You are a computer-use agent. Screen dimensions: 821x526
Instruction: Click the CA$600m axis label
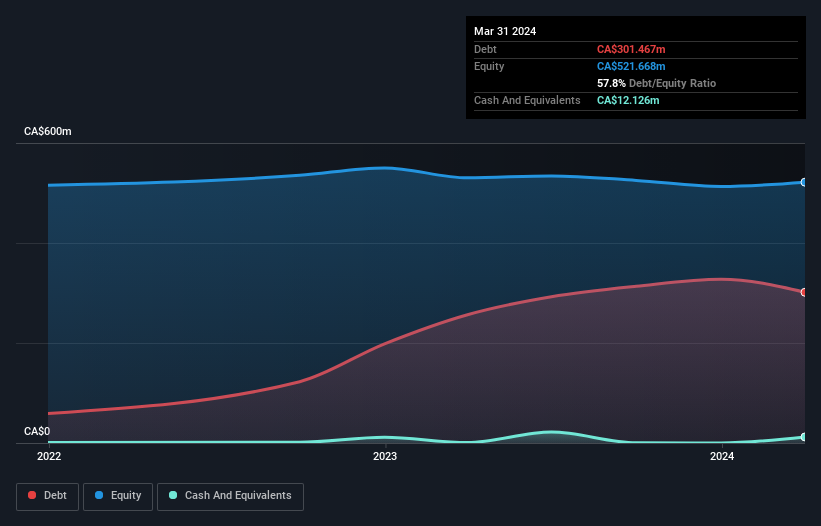tap(48, 131)
